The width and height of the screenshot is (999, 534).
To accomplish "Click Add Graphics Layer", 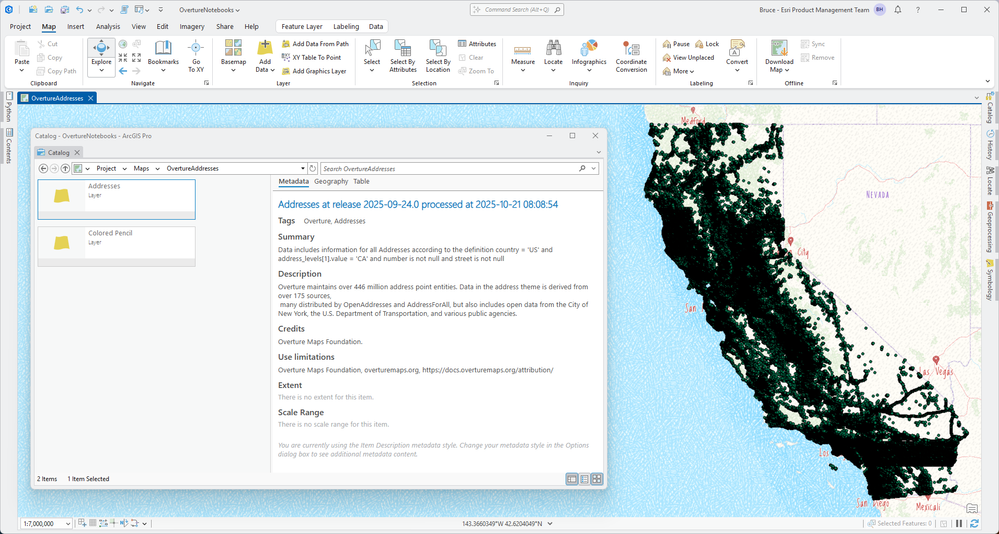I will (x=313, y=71).
